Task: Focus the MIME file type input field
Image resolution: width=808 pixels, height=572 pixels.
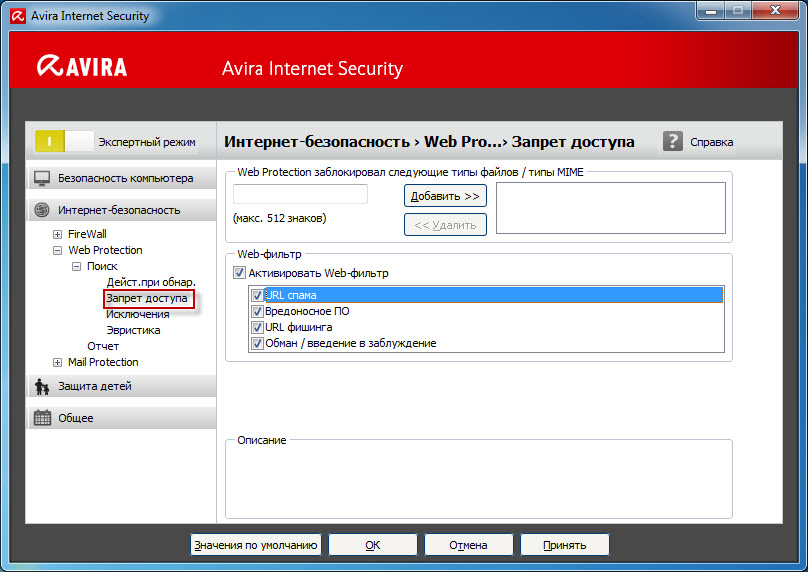Action: click(300, 194)
